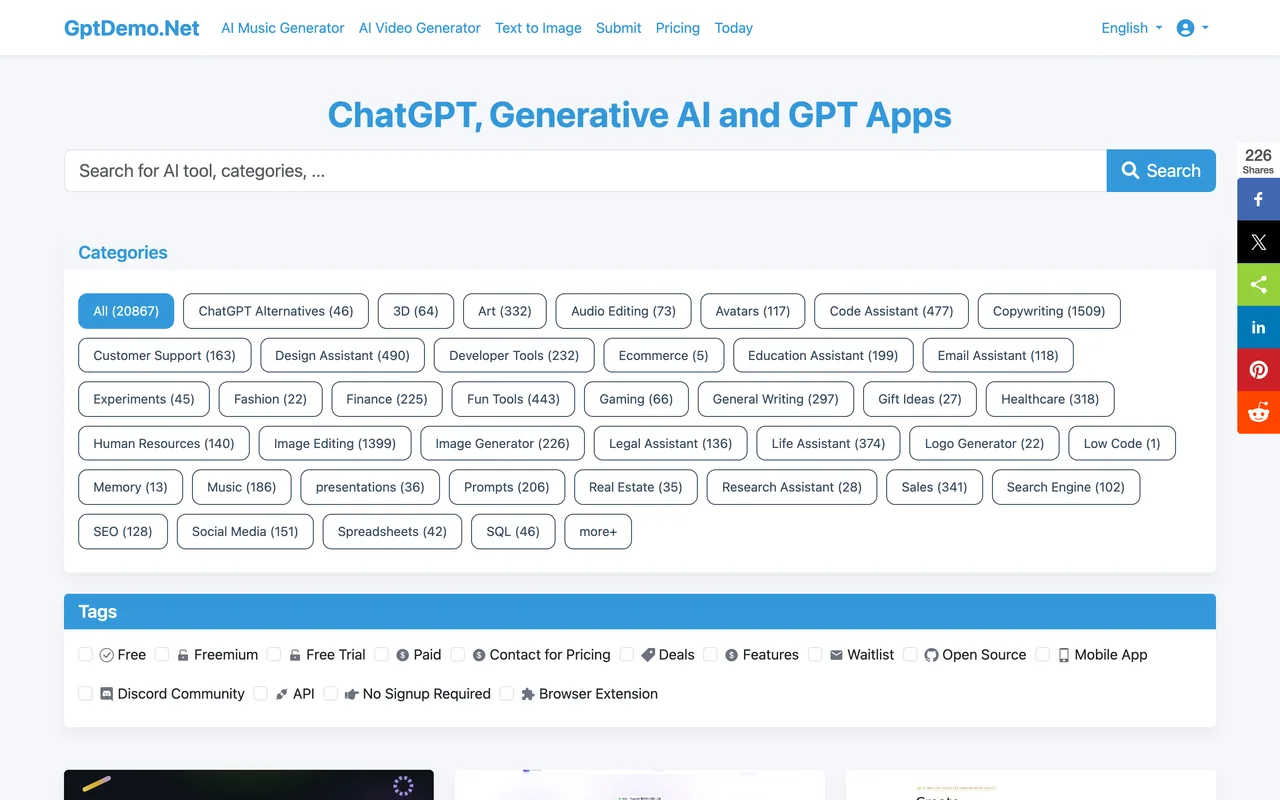This screenshot has width=1280, height=800.
Task: Select the SQL (46) category
Action: (513, 531)
